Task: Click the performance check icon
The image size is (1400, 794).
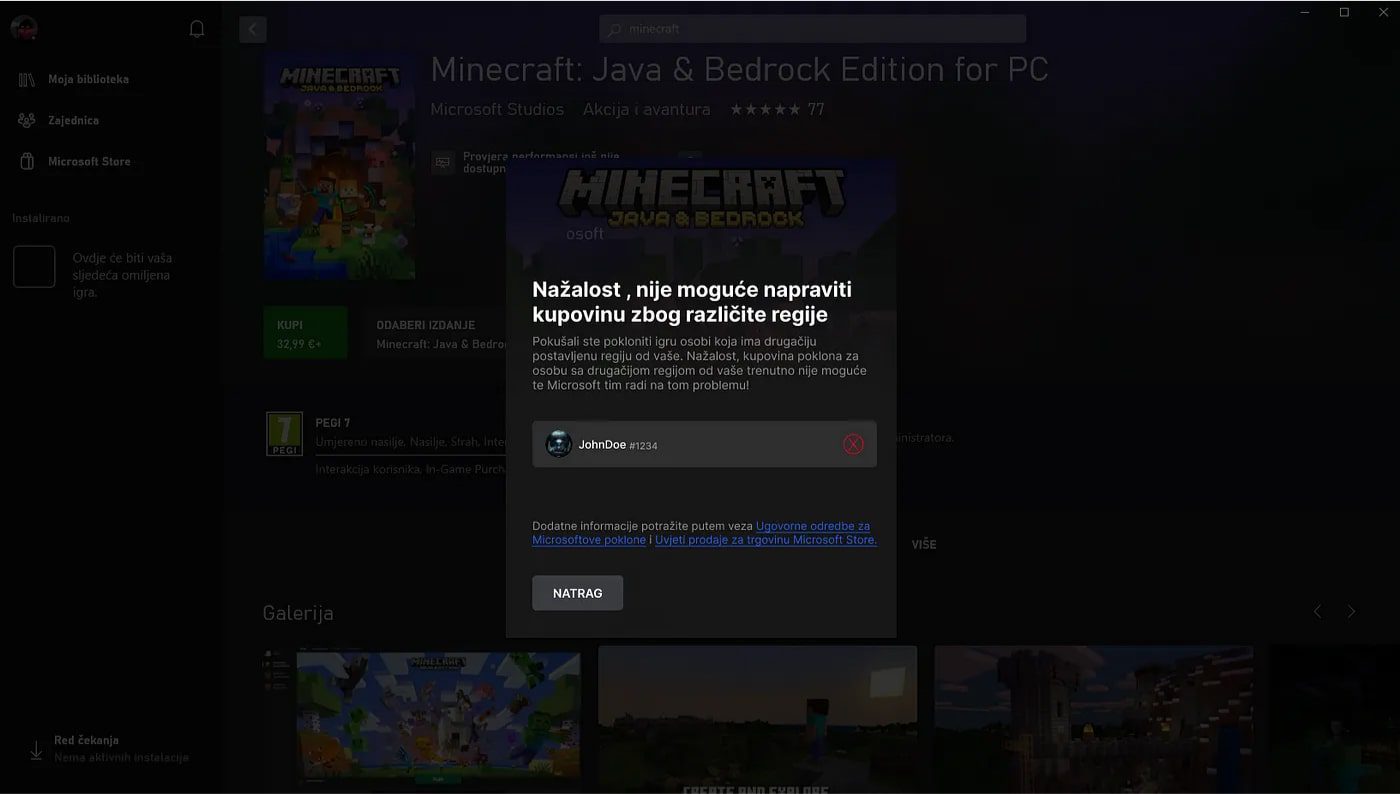Action: click(442, 162)
